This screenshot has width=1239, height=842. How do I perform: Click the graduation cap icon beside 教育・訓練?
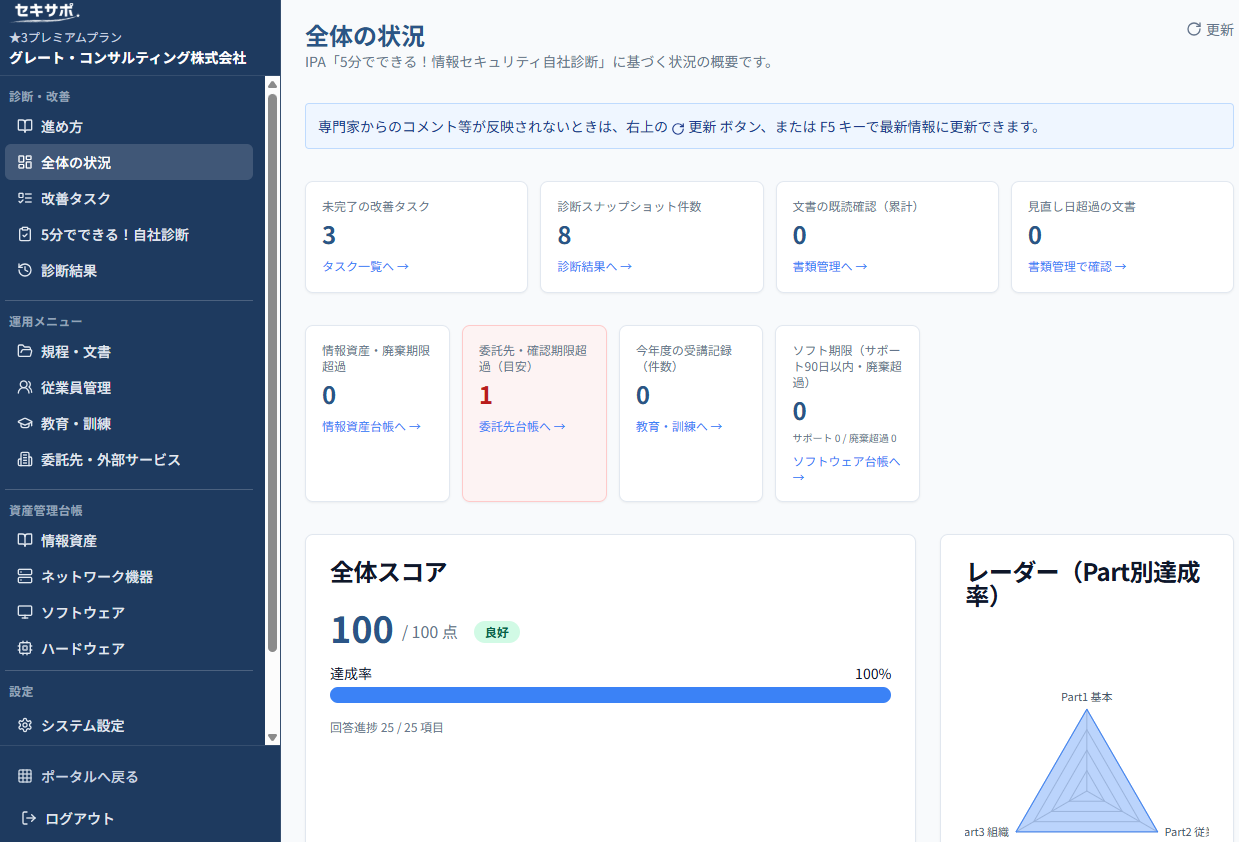pyautogui.click(x=25, y=424)
